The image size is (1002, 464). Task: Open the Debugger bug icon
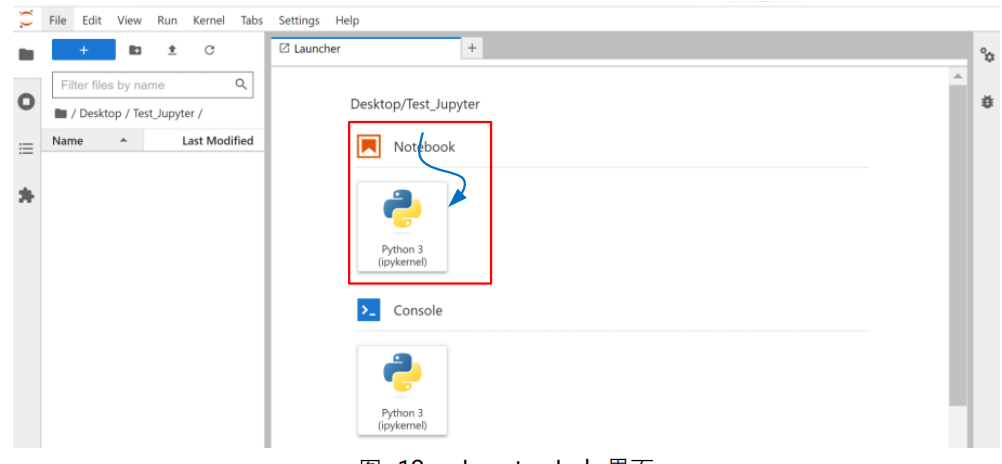[x=987, y=101]
